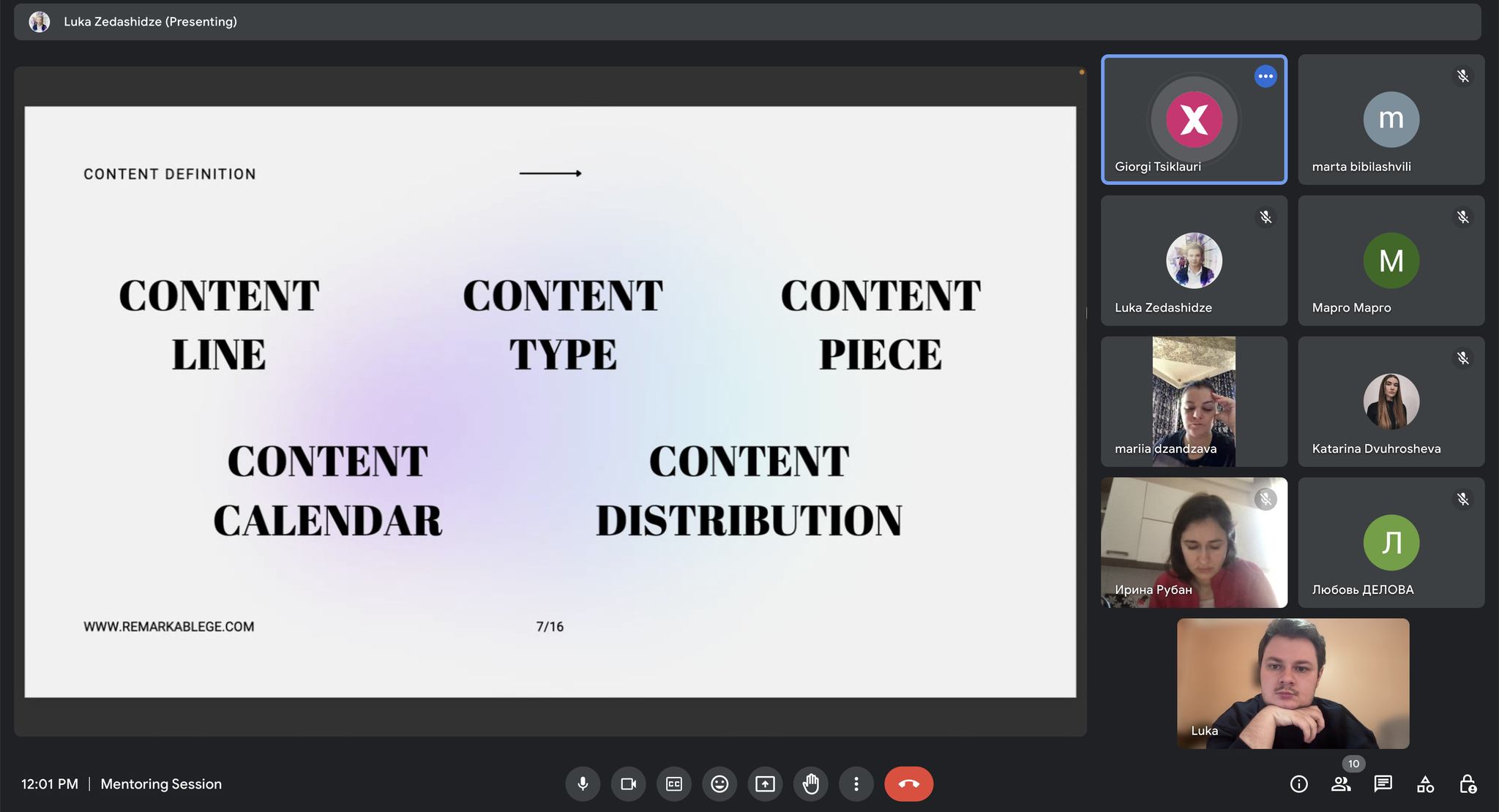Click the arrow graphic on the slide
This screenshot has height=812, width=1499.
(x=550, y=173)
